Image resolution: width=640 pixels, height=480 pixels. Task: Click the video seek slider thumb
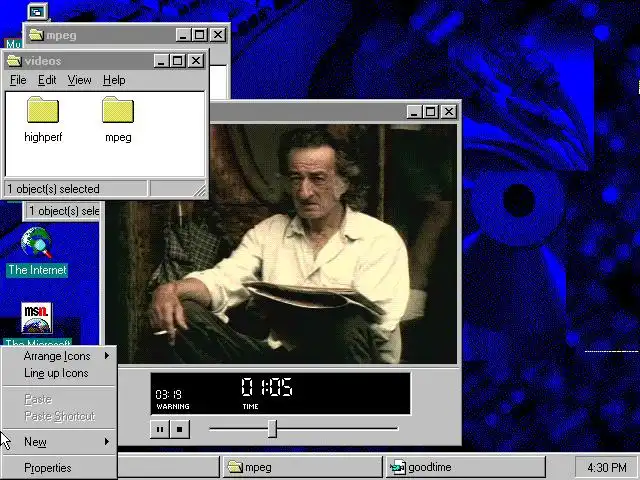click(x=272, y=429)
